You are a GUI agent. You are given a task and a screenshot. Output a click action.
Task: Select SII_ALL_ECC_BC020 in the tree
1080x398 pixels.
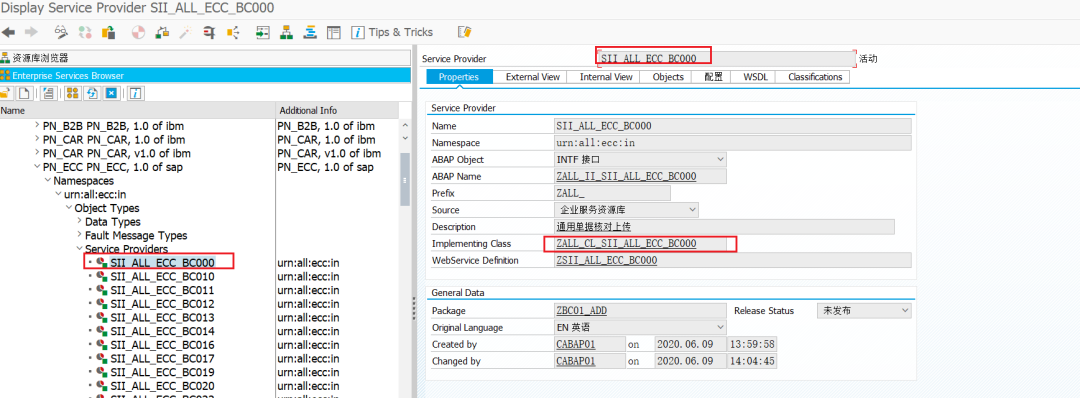[162, 386]
